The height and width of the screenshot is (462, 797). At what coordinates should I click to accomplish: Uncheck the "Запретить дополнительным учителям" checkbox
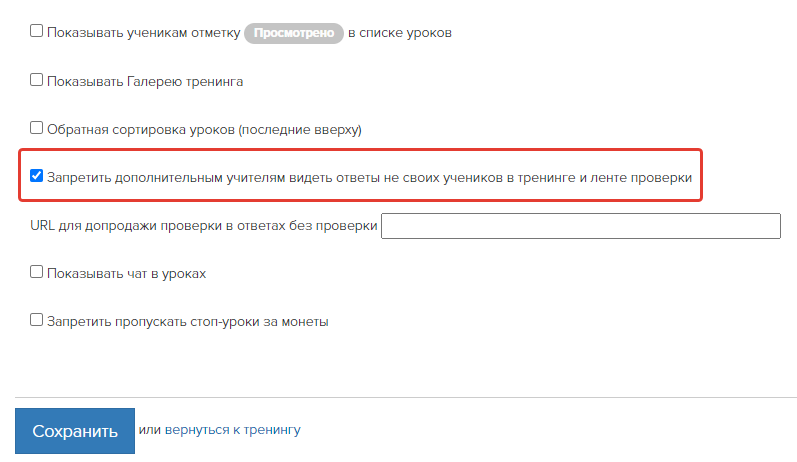coord(36,176)
